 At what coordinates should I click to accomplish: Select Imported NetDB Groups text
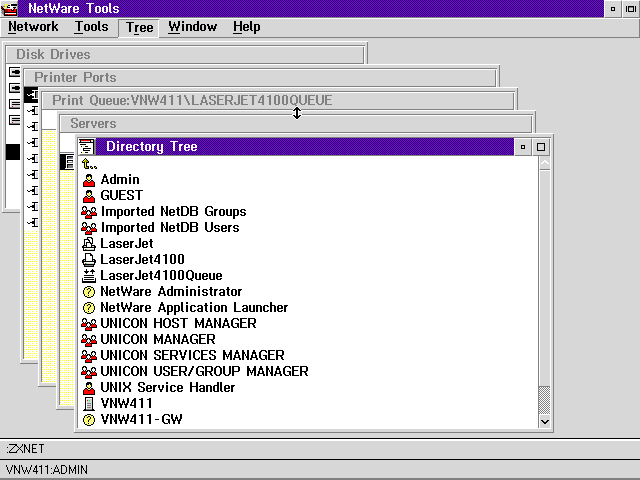coord(173,211)
